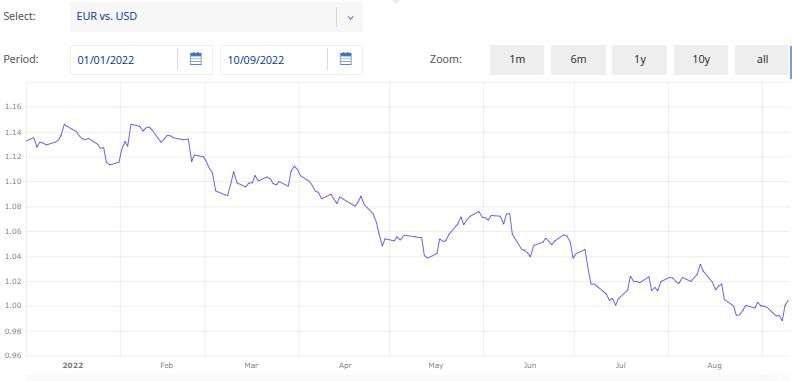
Task: Expand the EUR vs. USD currency dropdown
Action: pyautogui.click(x=216, y=17)
